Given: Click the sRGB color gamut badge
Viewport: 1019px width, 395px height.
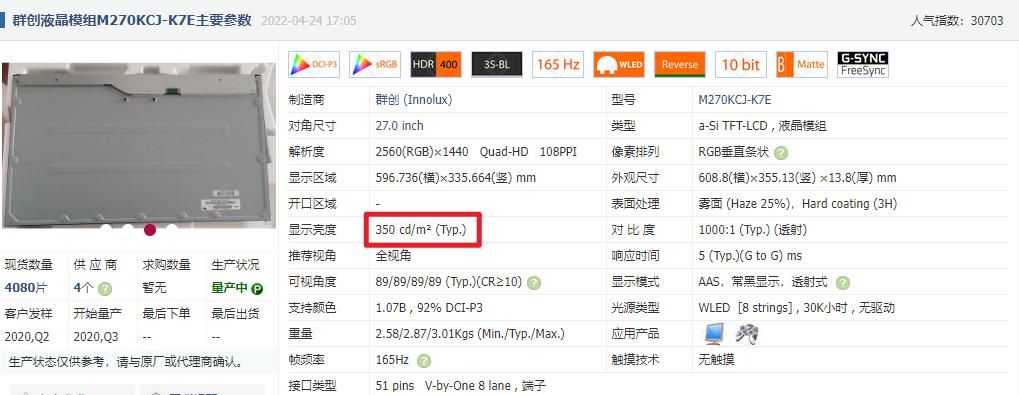Looking at the screenshot, I should pyautogui.click(x=375, y=64).
